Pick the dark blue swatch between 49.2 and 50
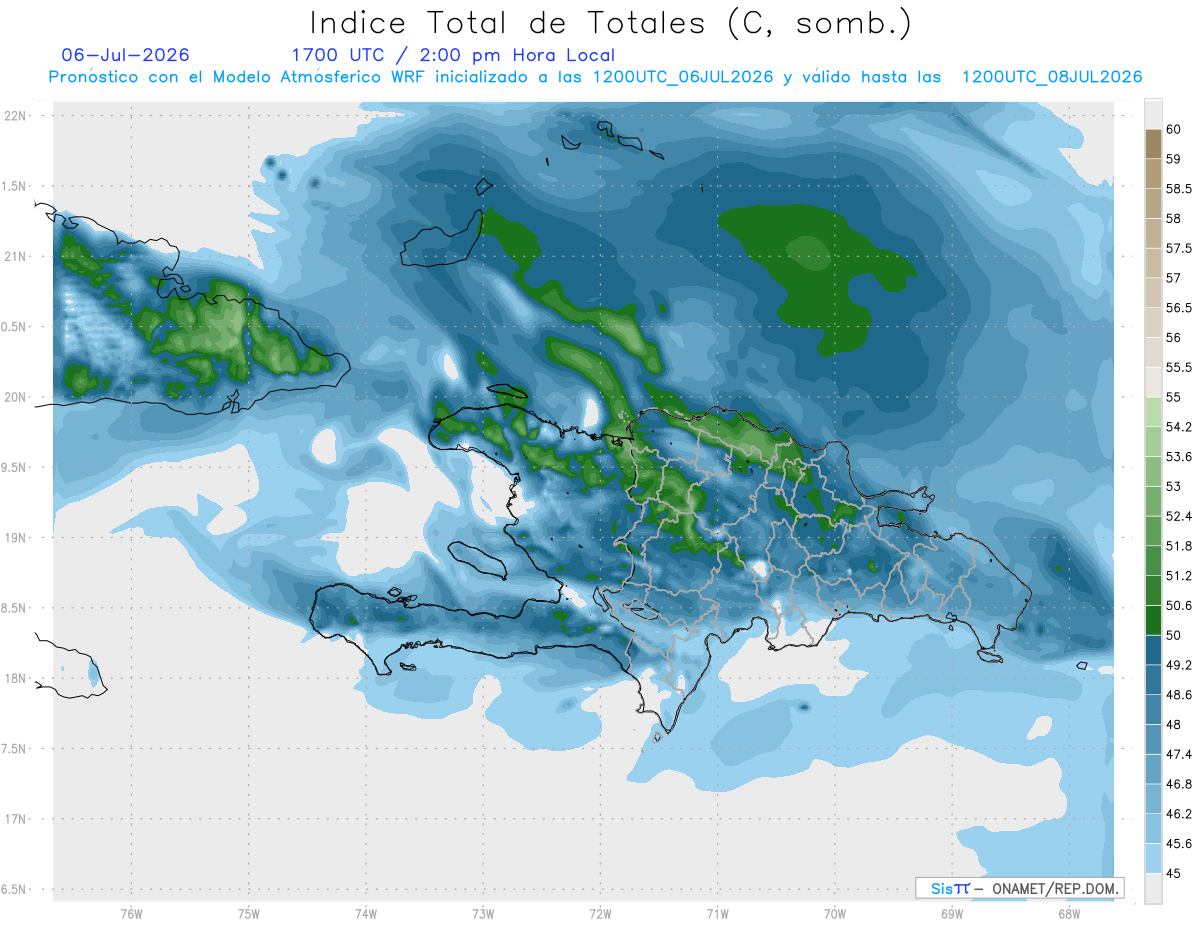Viewport: 1200px width, 927px height. click(1153, 651)
